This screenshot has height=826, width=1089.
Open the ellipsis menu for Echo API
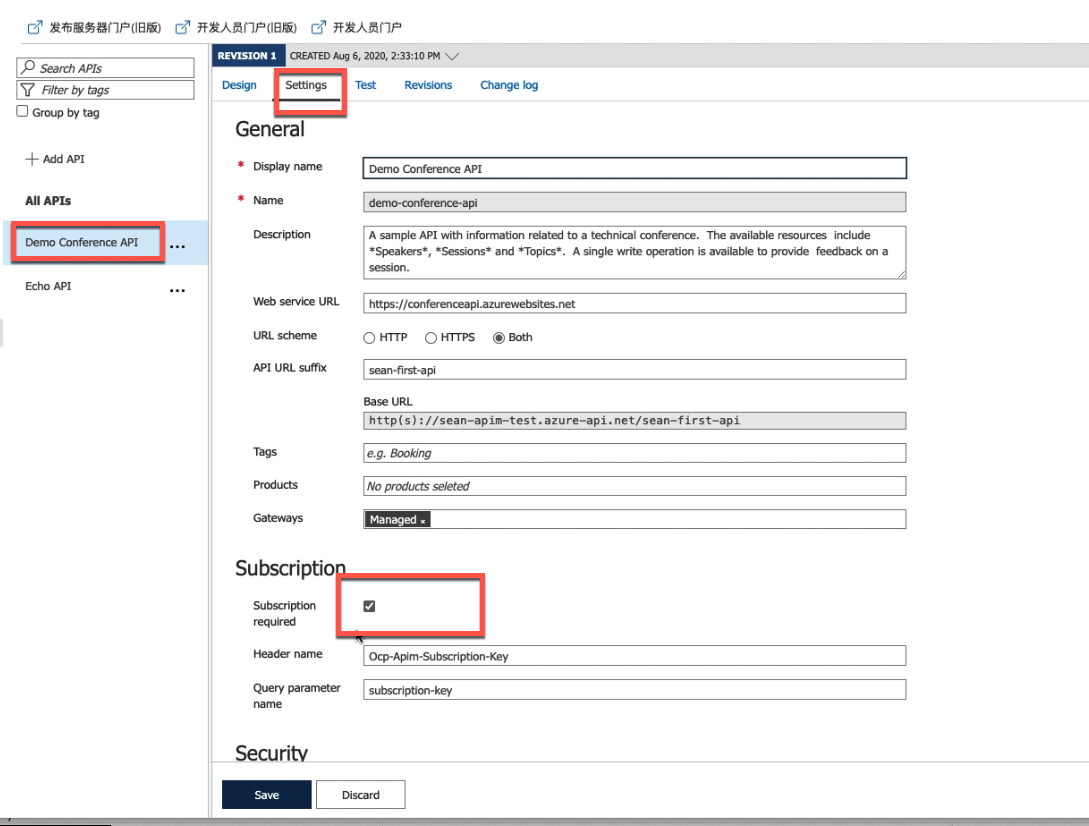pos(177,290)
